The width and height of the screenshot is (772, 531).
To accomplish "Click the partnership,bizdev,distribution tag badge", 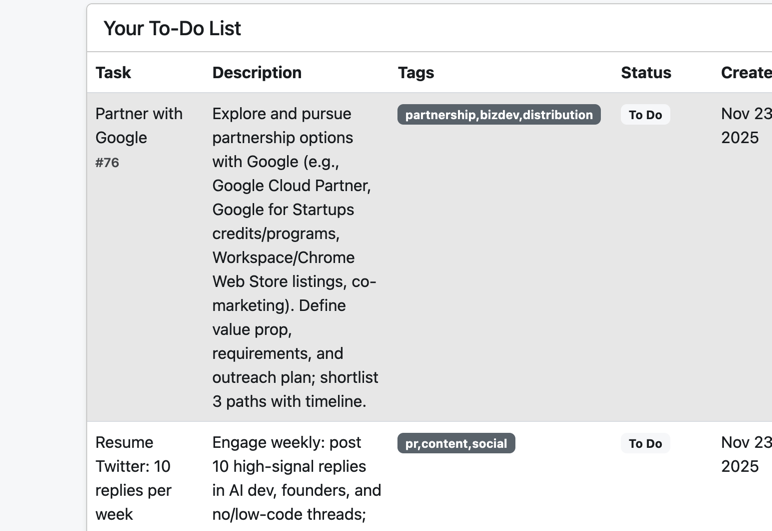I will [498, 115].
